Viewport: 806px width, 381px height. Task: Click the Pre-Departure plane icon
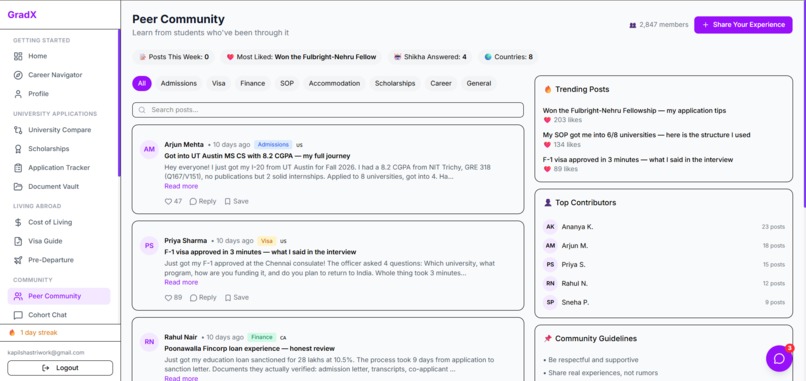[18, 260]
